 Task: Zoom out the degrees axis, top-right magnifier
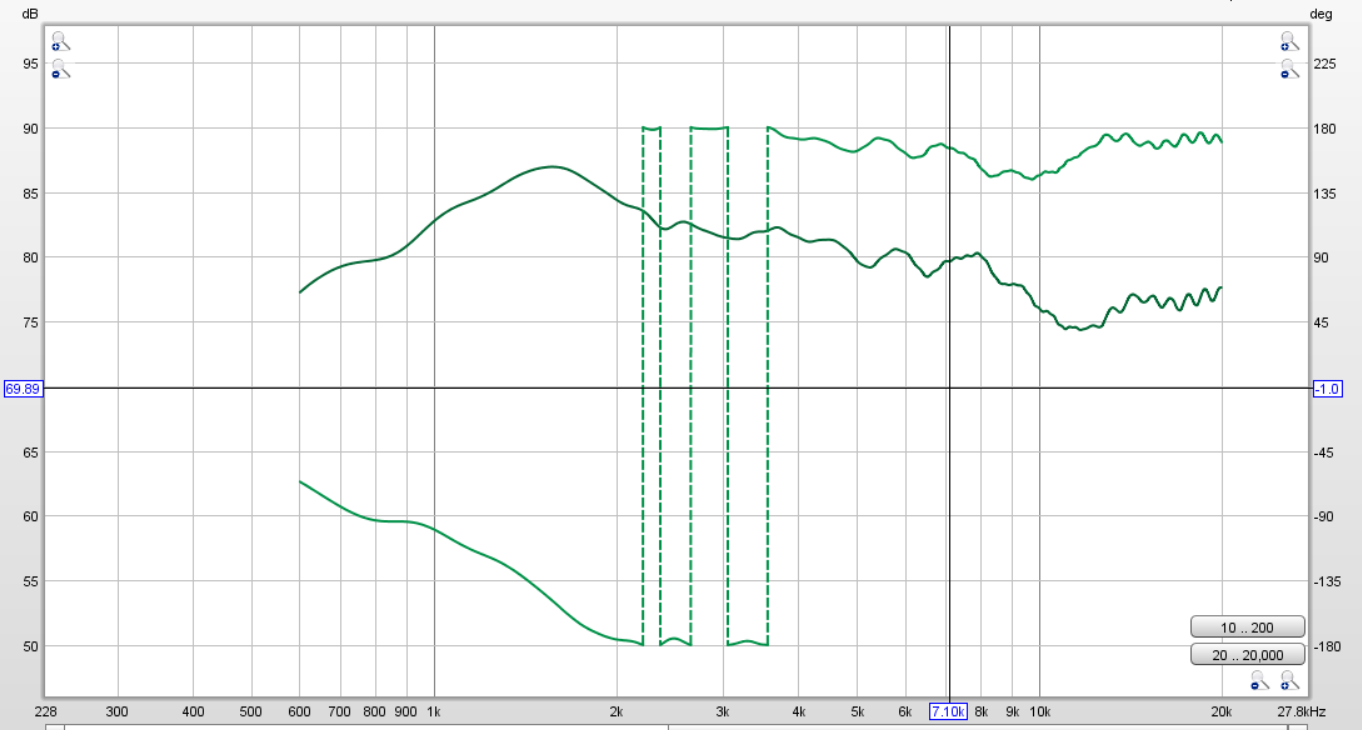tap(1290, 69)
